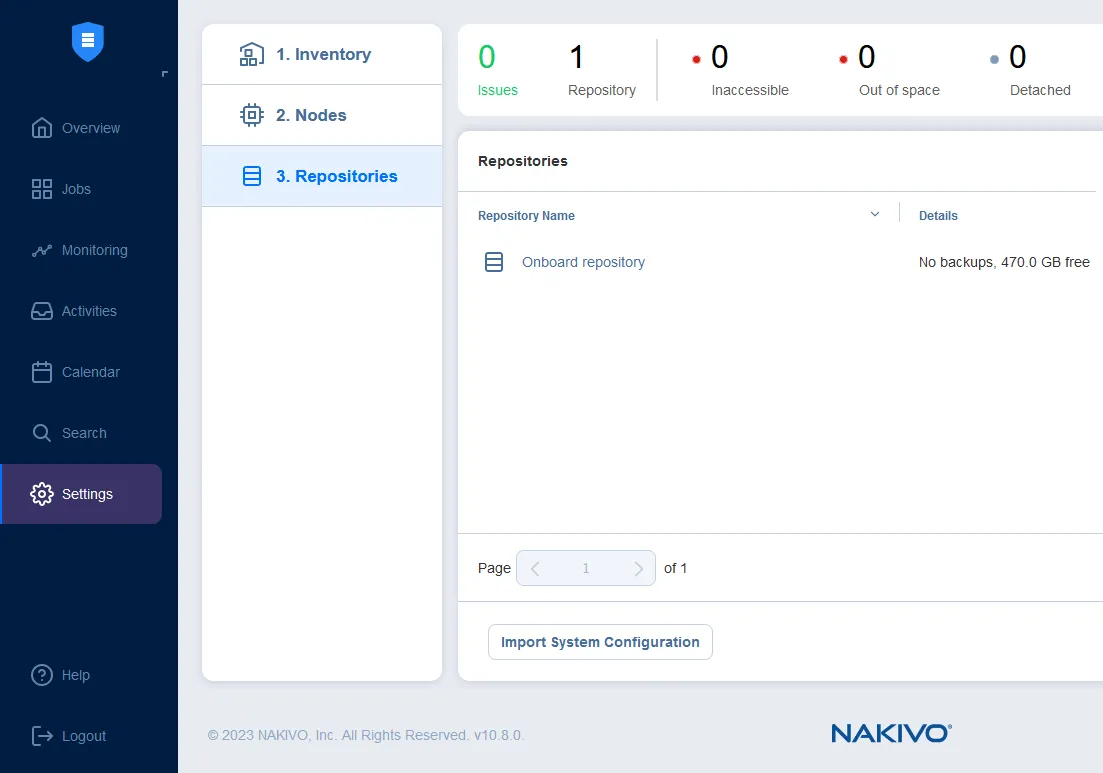
Task: Click the NAKIVO shield logo icon
Action: coord(88,41)
